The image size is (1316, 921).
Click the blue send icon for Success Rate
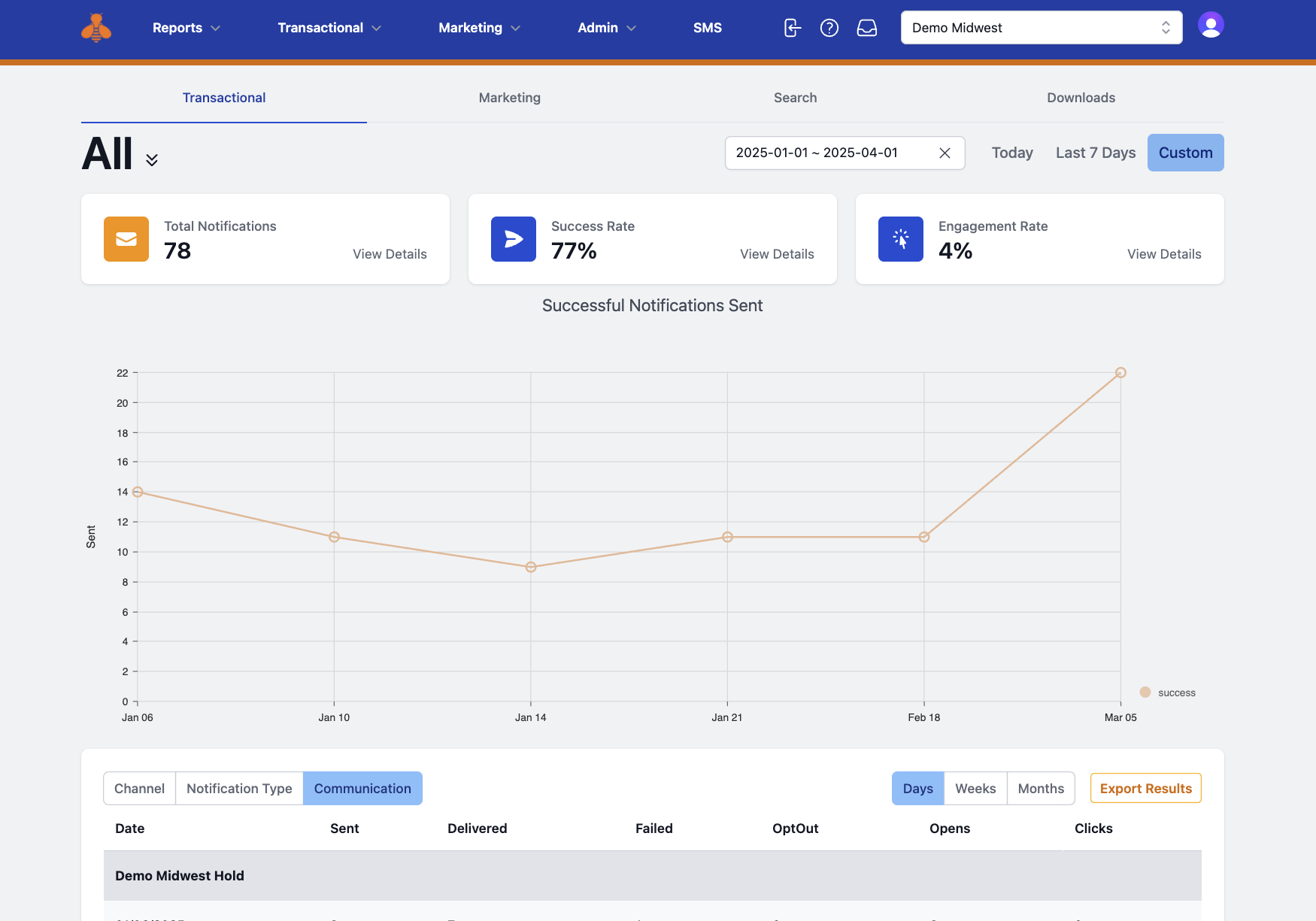pyautogui.click(x=513, y=239)
